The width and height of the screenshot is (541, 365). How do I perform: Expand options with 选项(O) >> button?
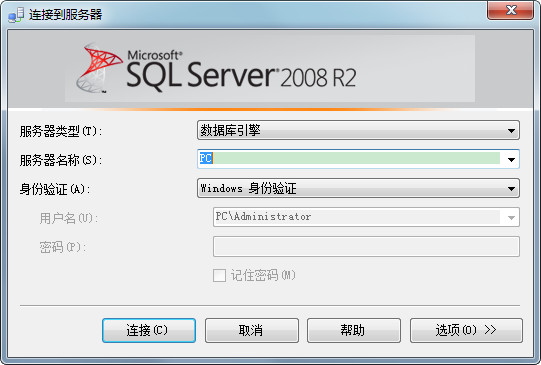pos(466,330)
